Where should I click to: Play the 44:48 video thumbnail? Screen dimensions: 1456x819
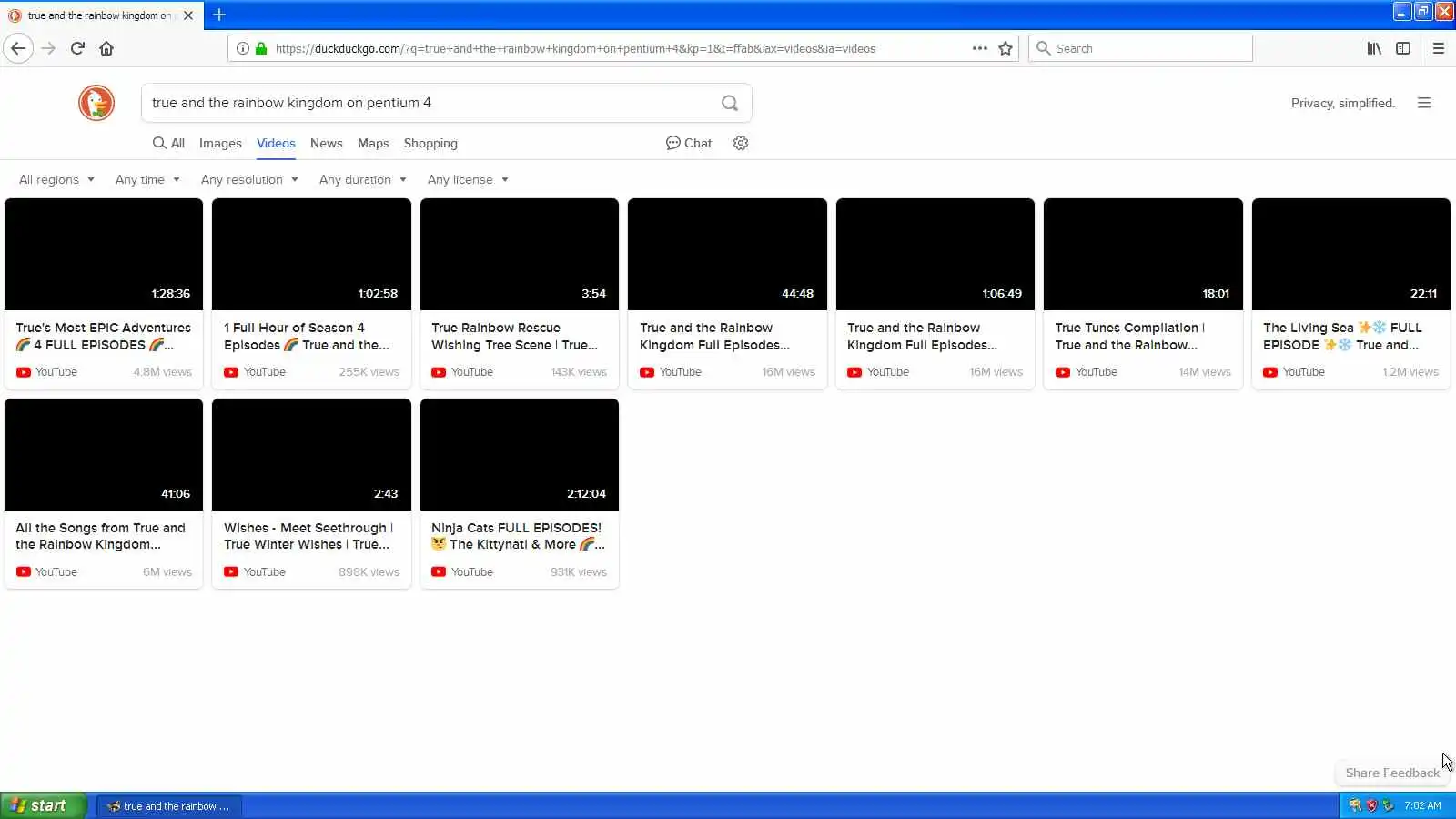click(x=727, y=254)
